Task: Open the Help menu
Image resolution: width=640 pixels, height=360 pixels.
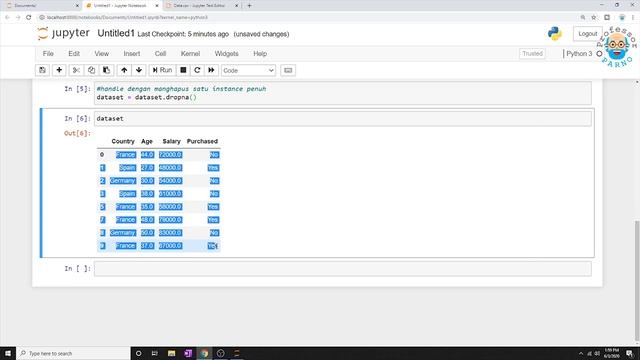Action: [260, 53]
